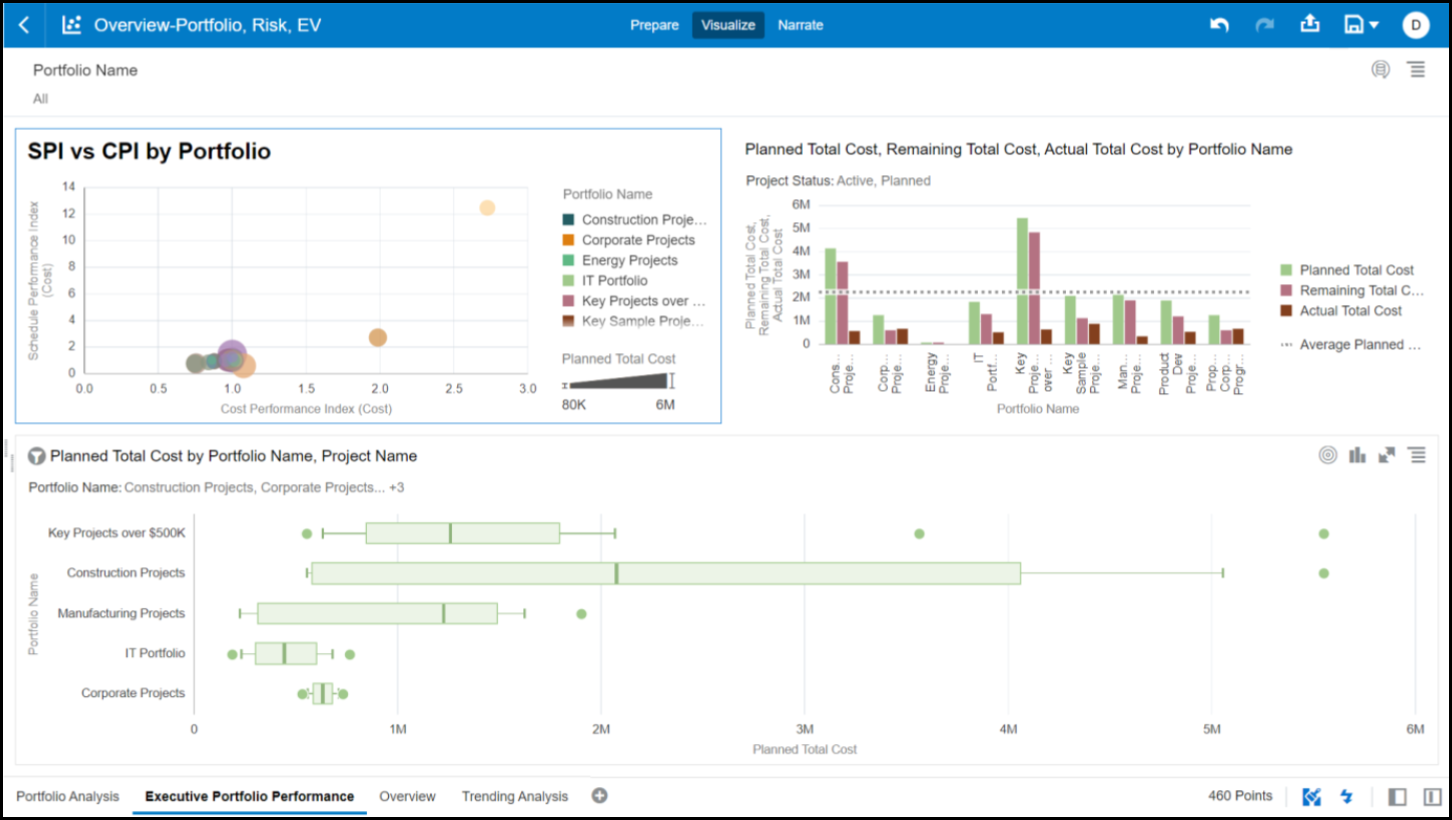The width and height of the screenshot is (1452, 820).
Task: Switch to Narrate mode
Action: click(x=801, y=25)
